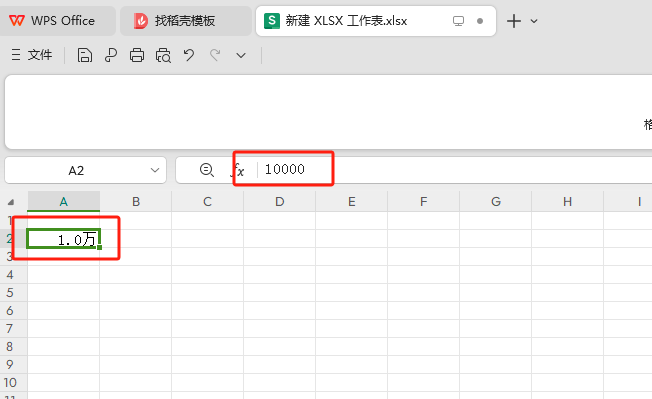Click the export to PDF icon
Viewport: 652px width, 399px height.
coord(111,55)
